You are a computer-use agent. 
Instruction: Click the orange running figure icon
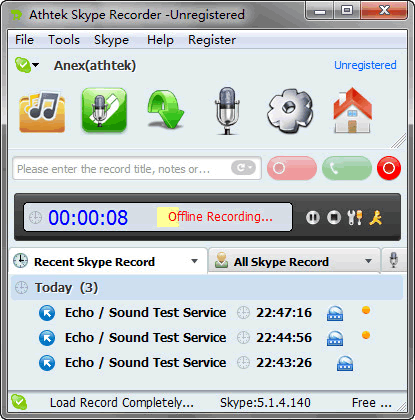(376, 218)
